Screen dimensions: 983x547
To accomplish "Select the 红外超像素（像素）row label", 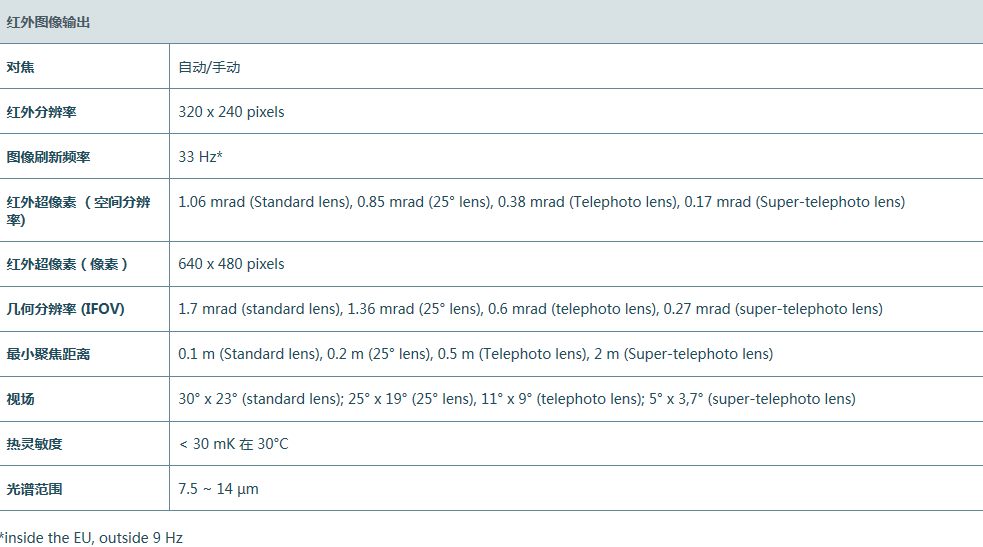I will click(x=67, y=264).
